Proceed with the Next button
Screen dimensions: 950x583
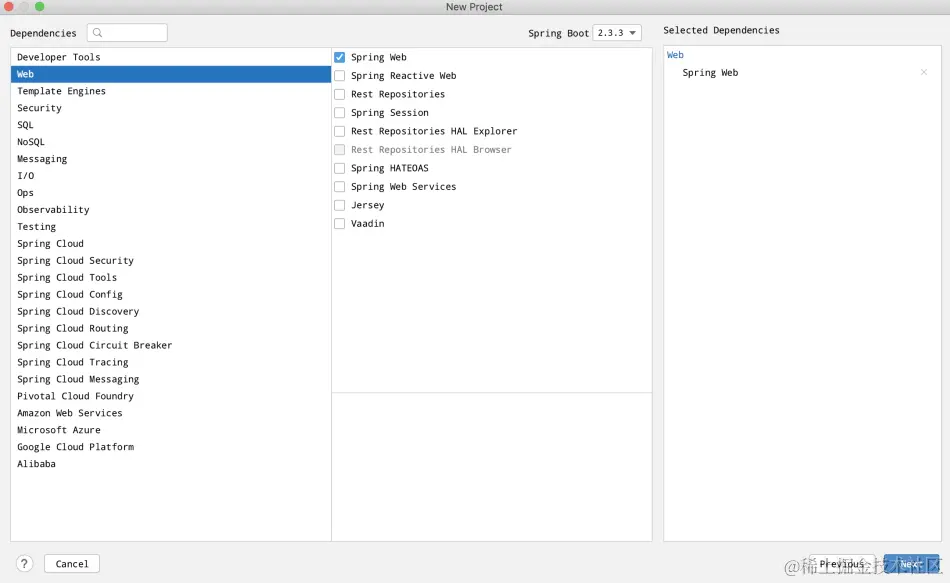[x=911, y=564]
